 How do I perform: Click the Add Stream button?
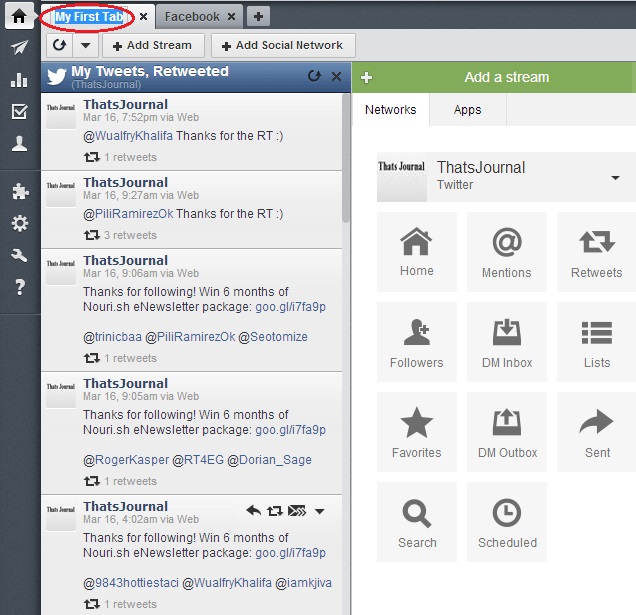153,45
